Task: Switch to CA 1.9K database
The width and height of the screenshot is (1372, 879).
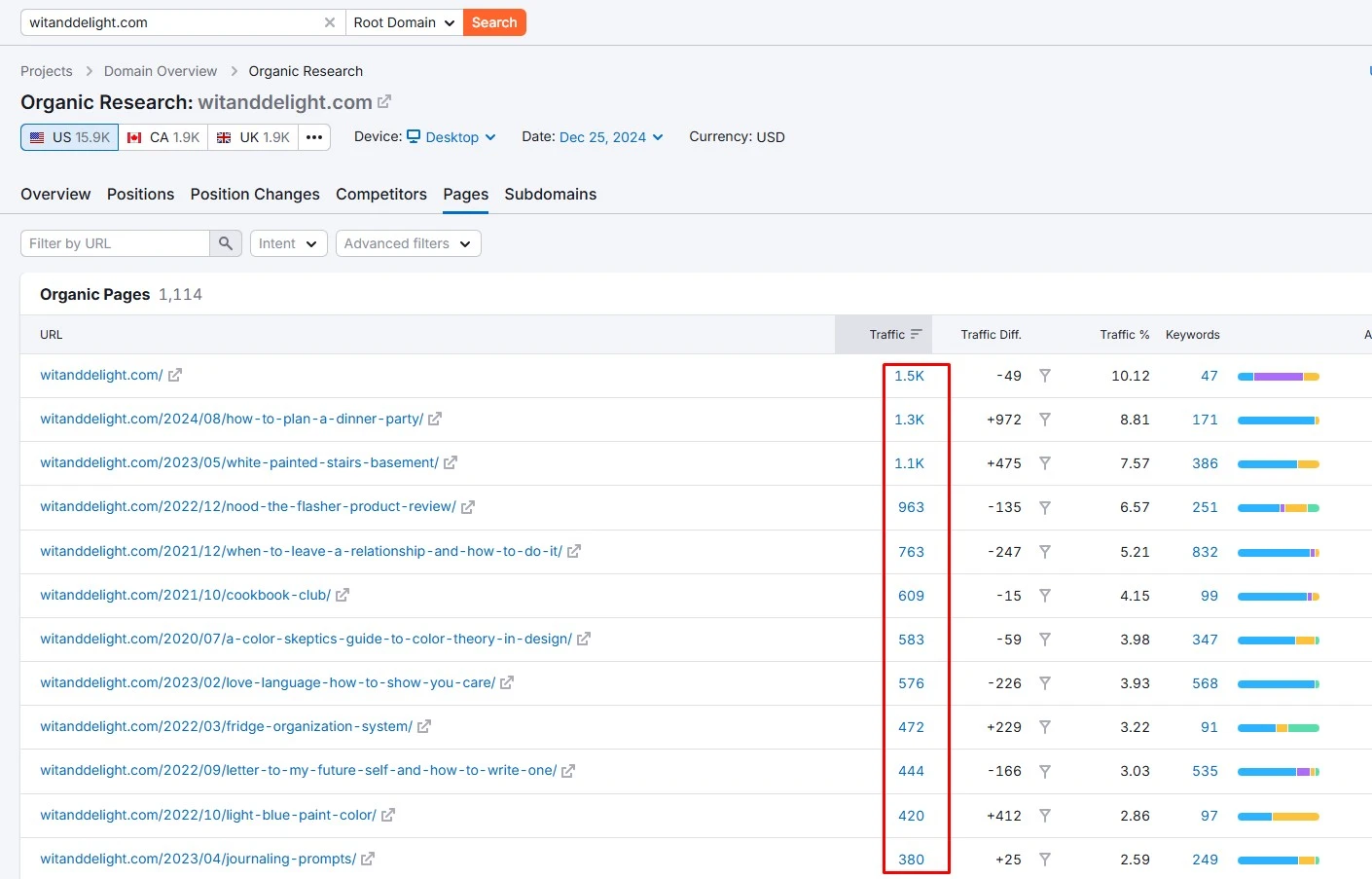Action: [x=163, y=137]
